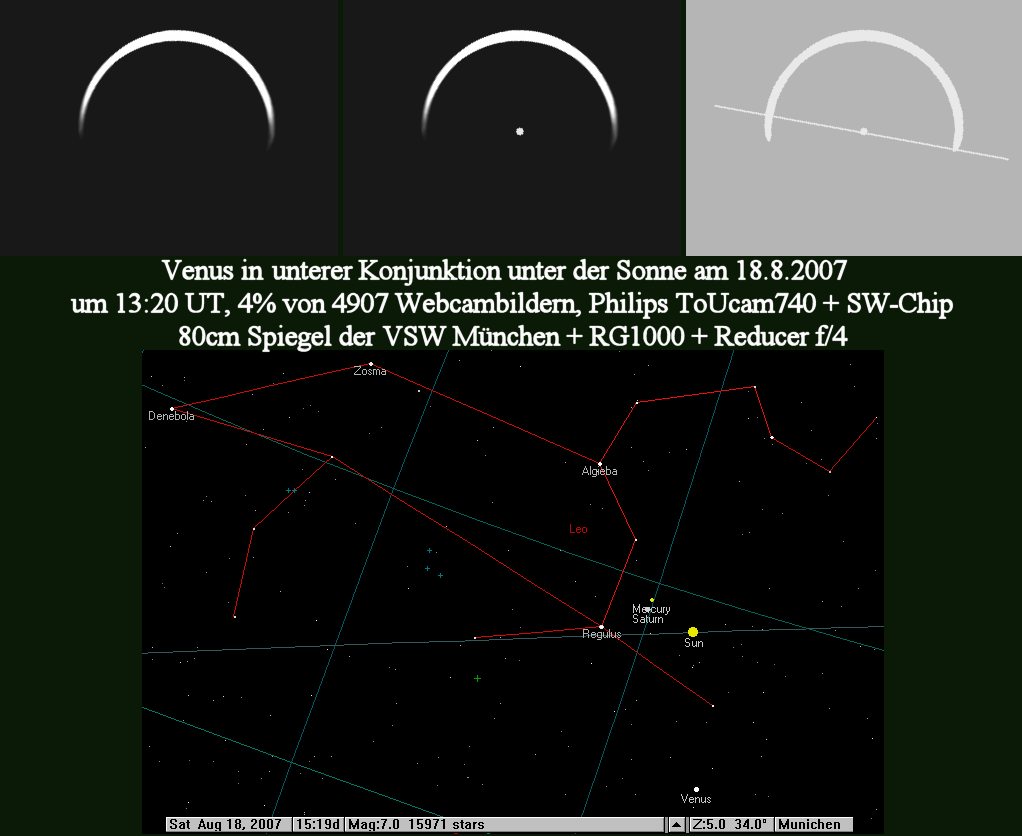Click the time field 15:19d
The image size is (1022, 836).
(317, 825)
